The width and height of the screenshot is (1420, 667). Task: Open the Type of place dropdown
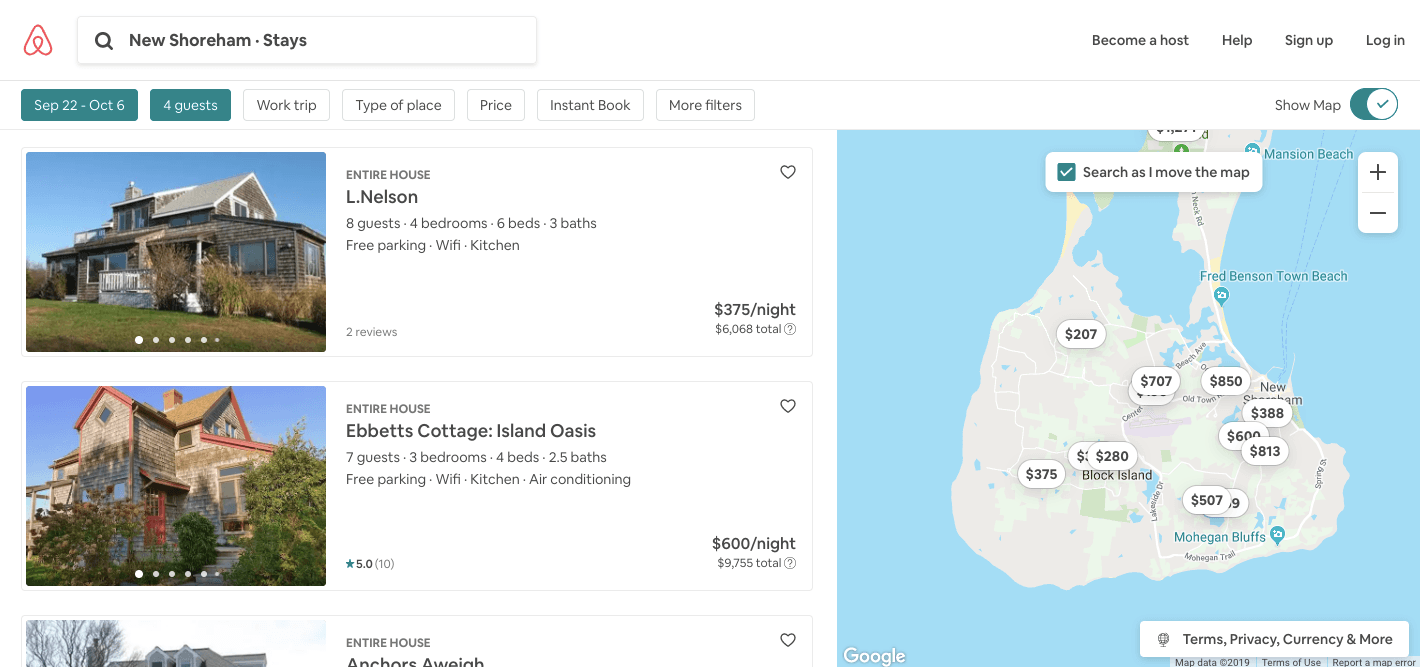[398, 105]
